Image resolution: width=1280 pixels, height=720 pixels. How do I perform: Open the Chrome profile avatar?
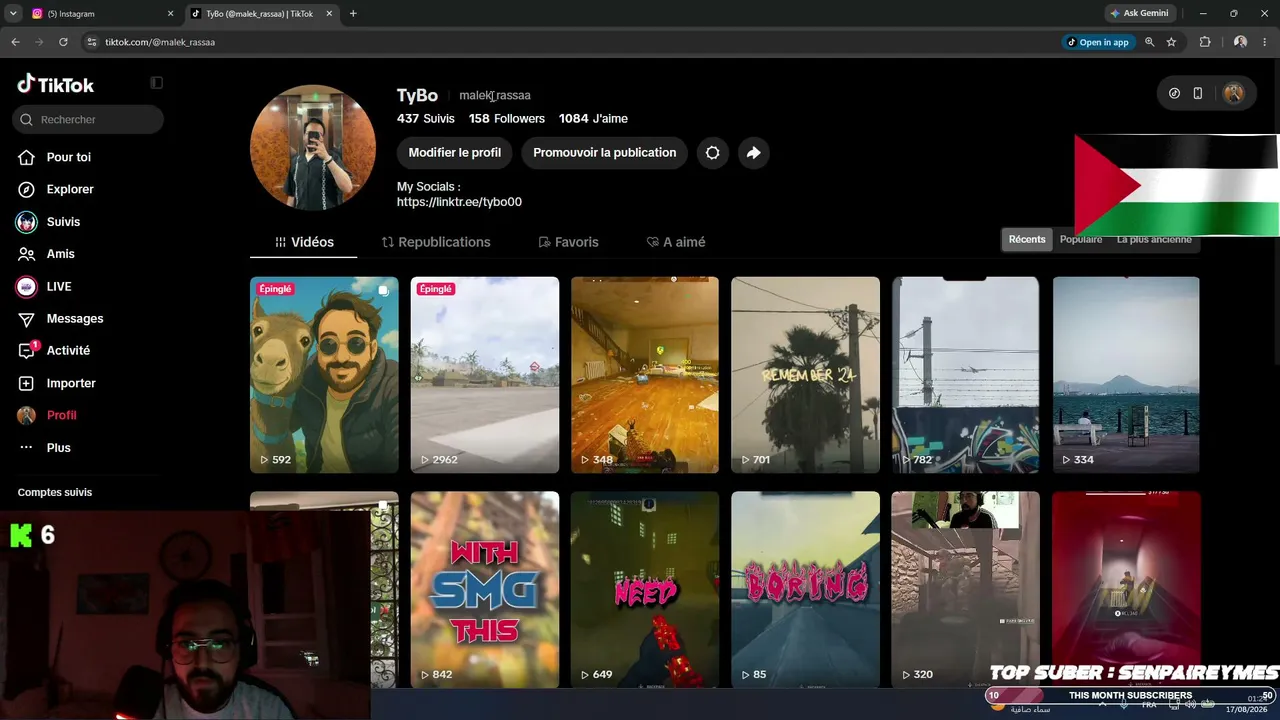1240,42
